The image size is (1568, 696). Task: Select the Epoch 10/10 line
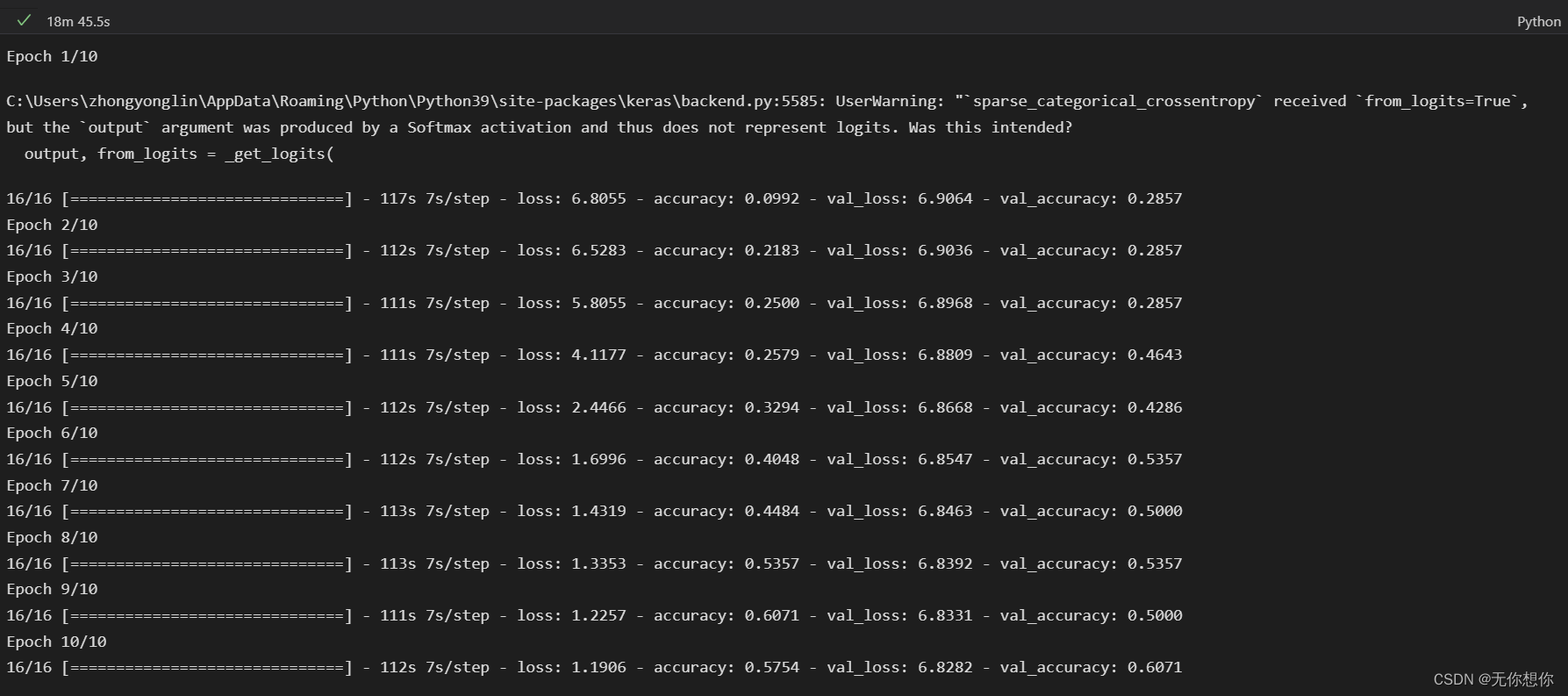coord(56,642)
